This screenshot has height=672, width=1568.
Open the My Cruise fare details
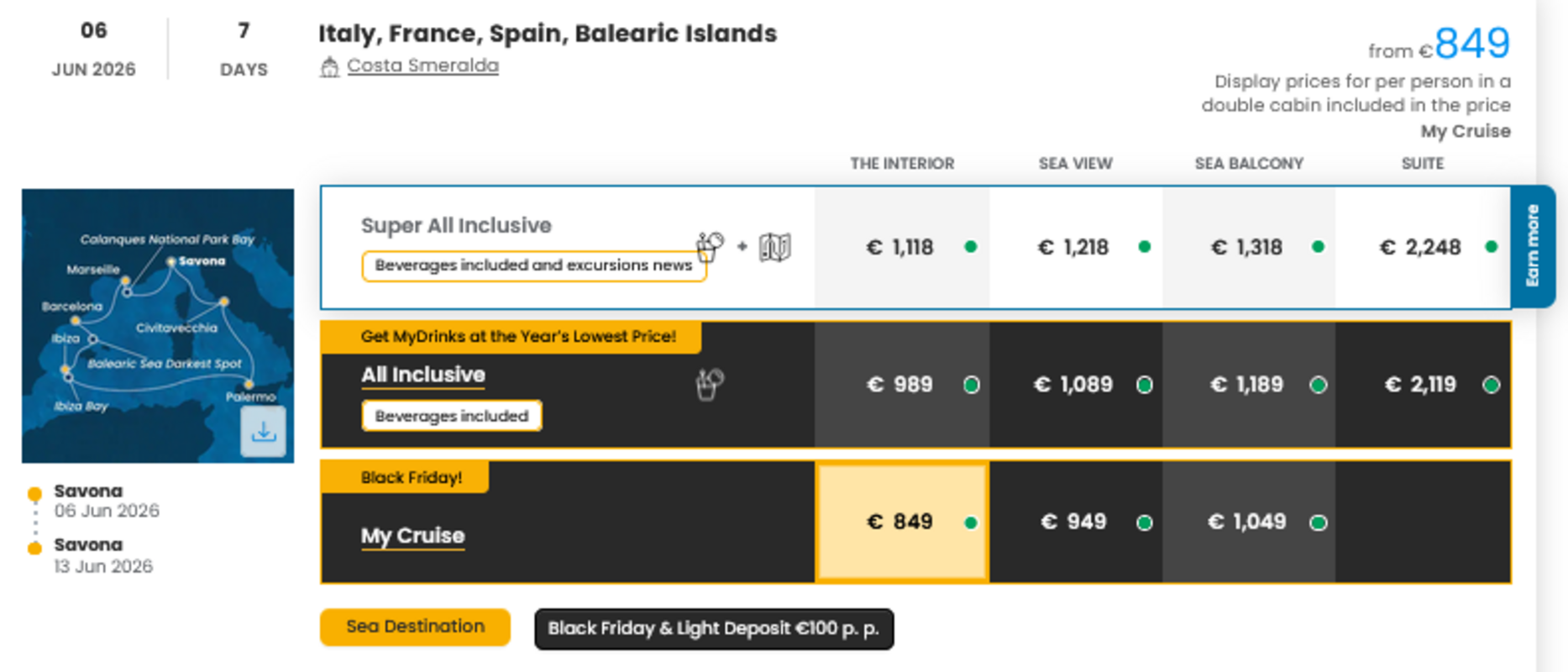(412, 536)
